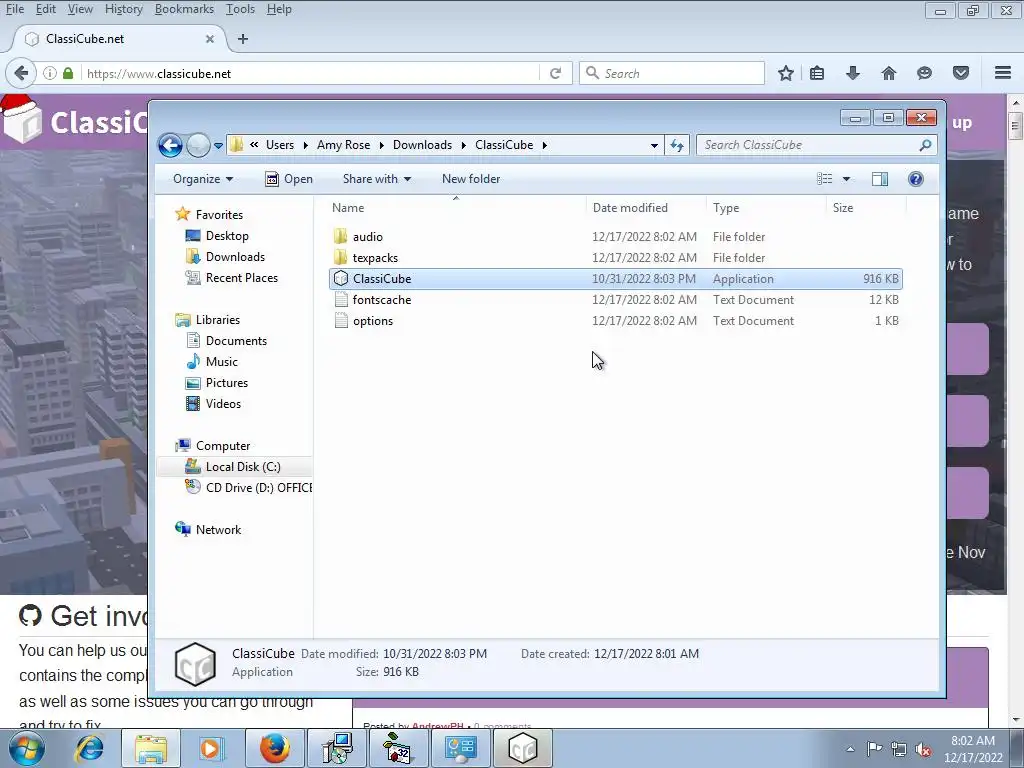1024x768 pixels.
Task: Open the Organize menu
Action: pos(203,179)
